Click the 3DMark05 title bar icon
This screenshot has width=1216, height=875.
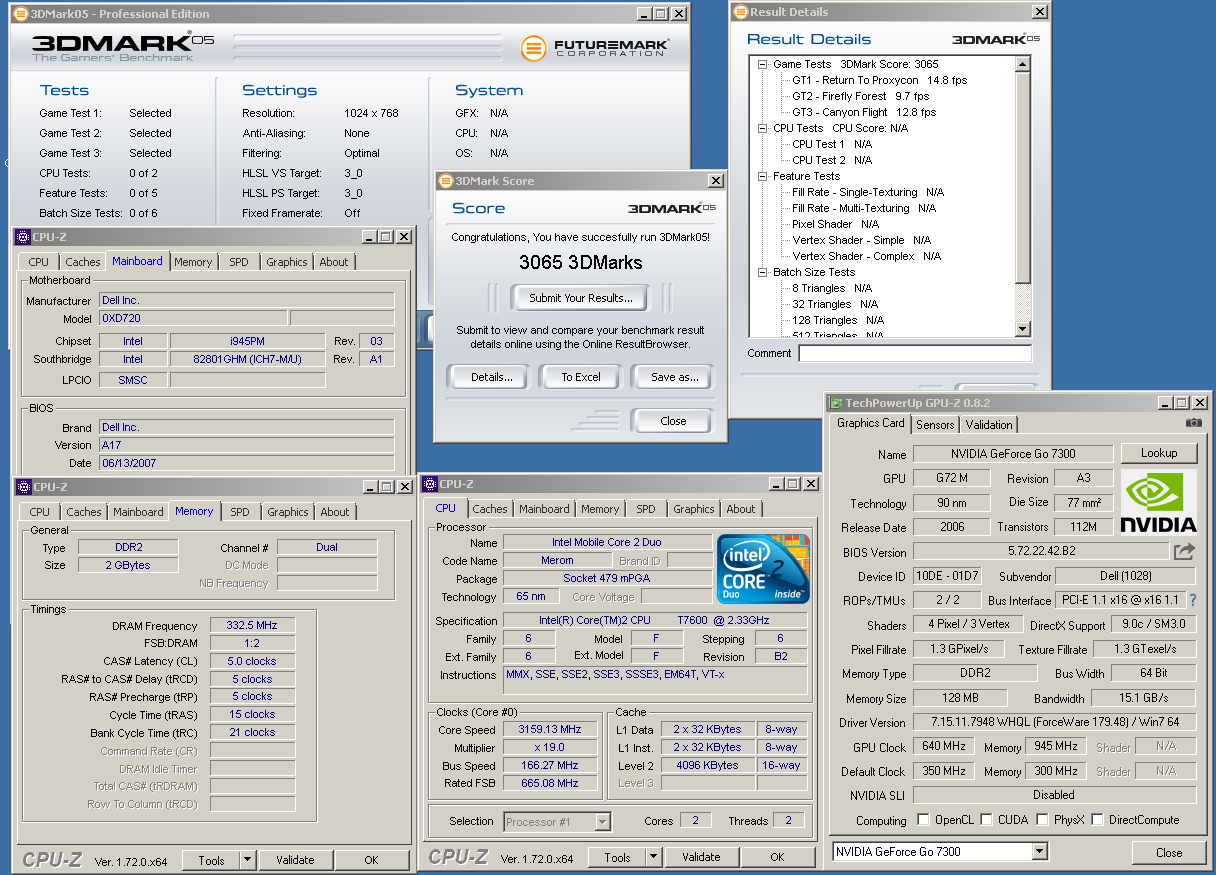click(x=21, y=14)
